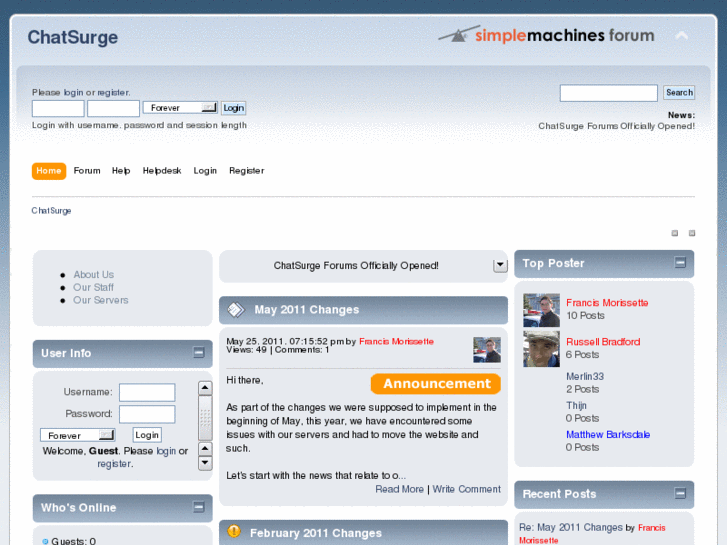Viewport: 727px width, 545px height.
Task: Open the About Us link
Action: pyautogui.click(x=93, y=275)
